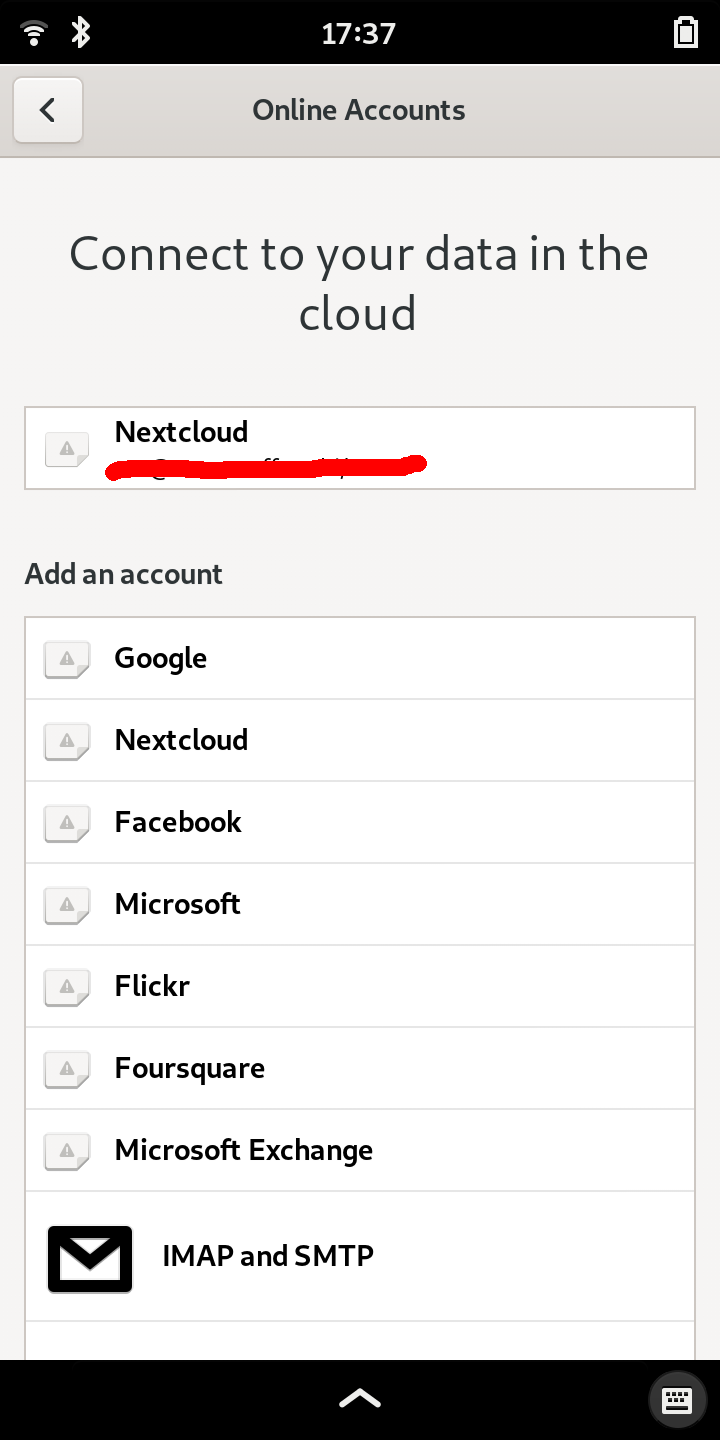Click the envelope icon for IMAP and SMTP
This screenshot has width=720, height=1440.
point(90,1259)
